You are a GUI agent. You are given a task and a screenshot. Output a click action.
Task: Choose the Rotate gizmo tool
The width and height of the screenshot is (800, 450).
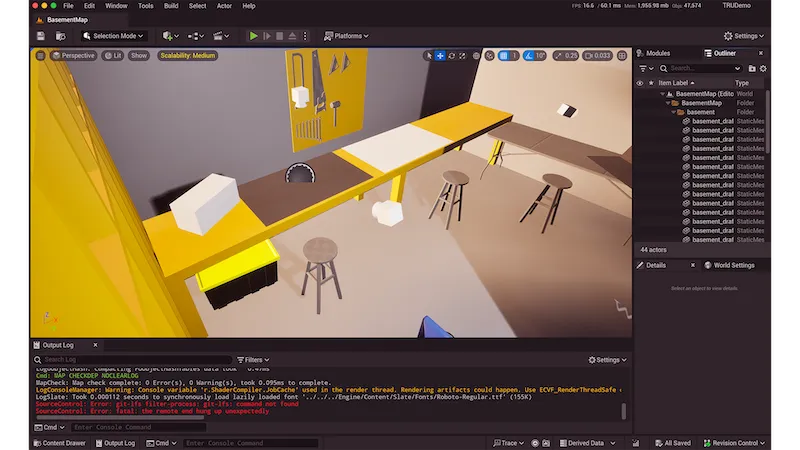click(x=452, y=56)
